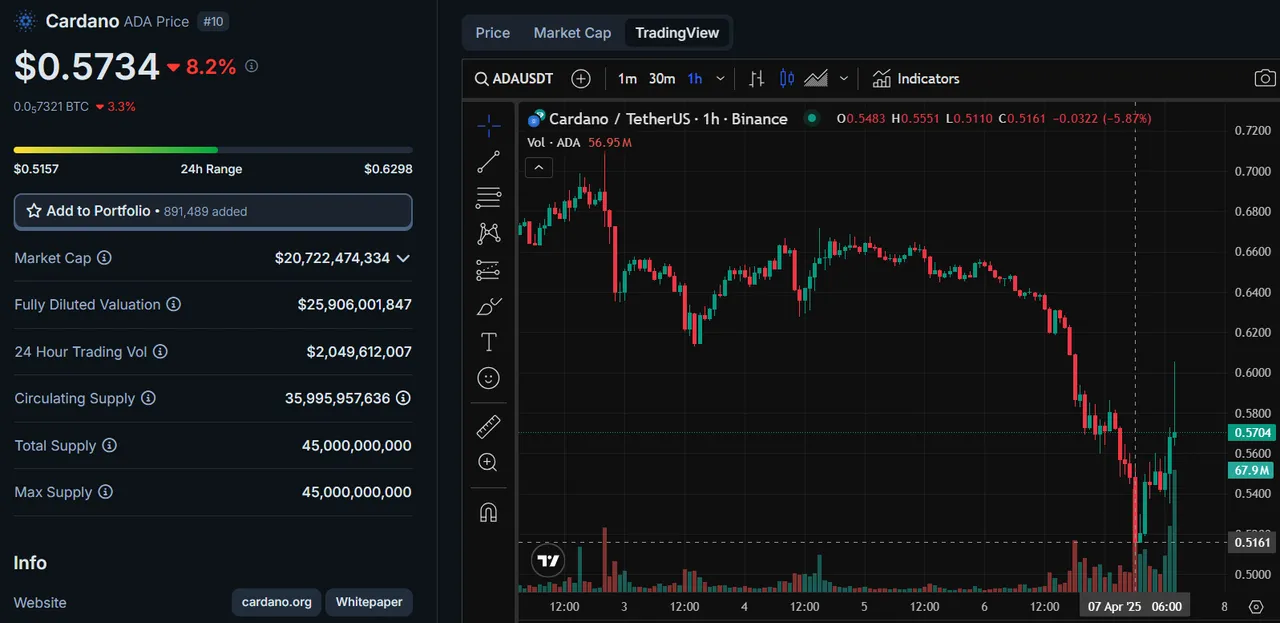Open the forecasting and measurement tools

pos(488,270)
